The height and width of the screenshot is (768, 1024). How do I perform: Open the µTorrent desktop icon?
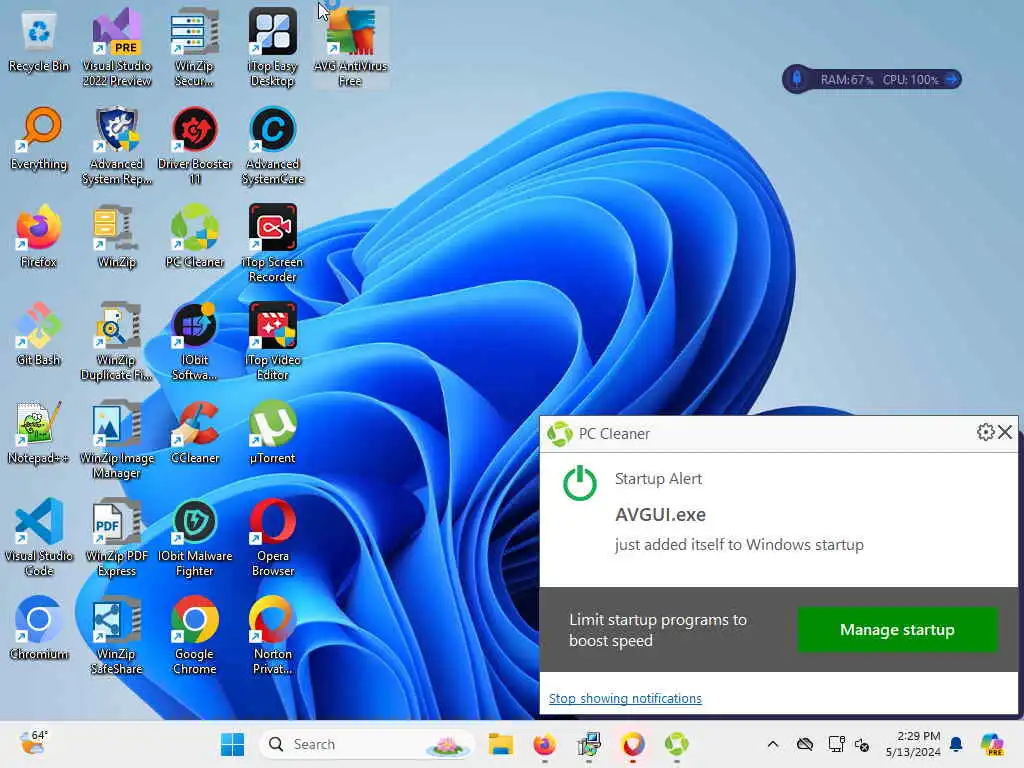tap(272, 432)
